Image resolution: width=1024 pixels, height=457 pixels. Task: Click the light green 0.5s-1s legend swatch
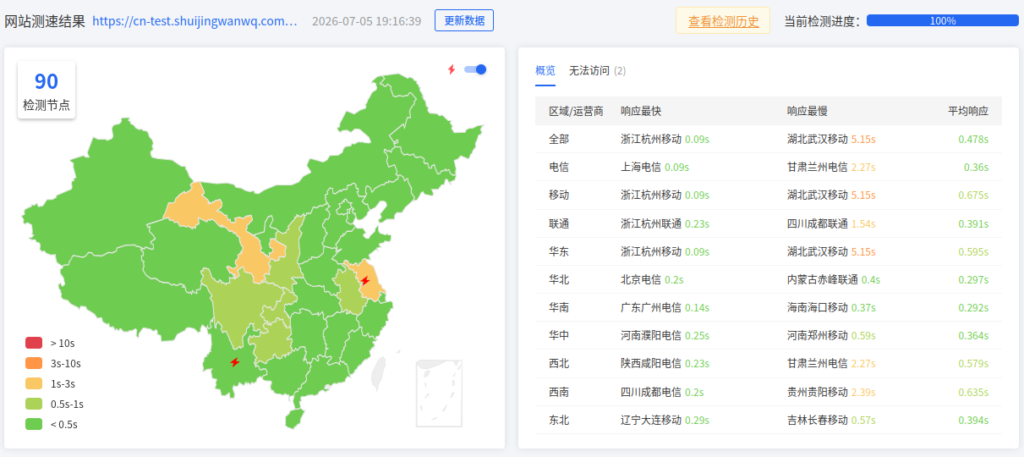[x=34, y=404]
